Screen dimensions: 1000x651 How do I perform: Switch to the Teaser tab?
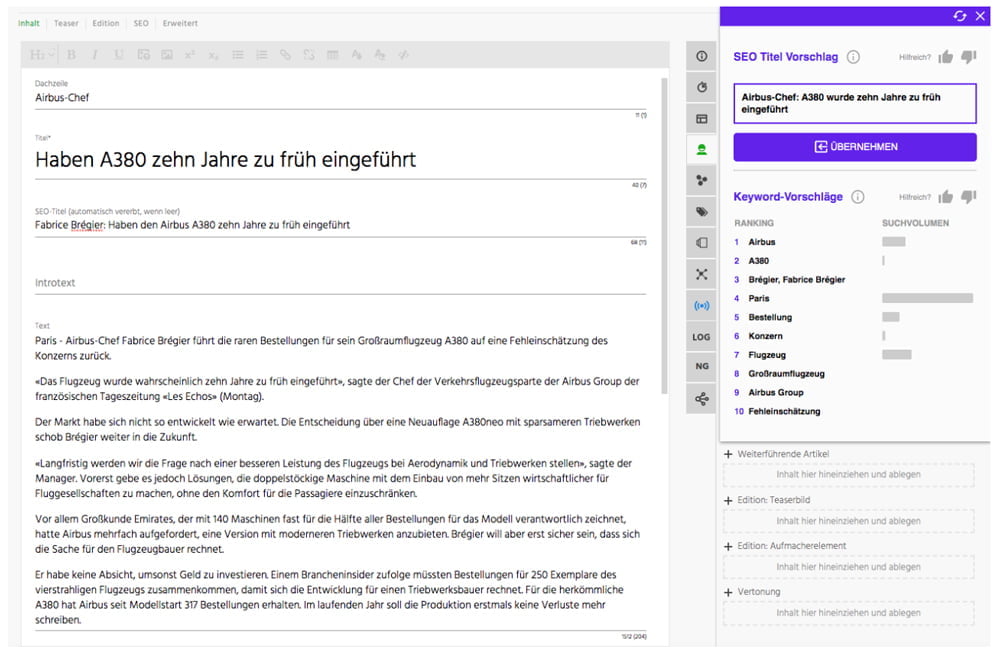[66, 23]
